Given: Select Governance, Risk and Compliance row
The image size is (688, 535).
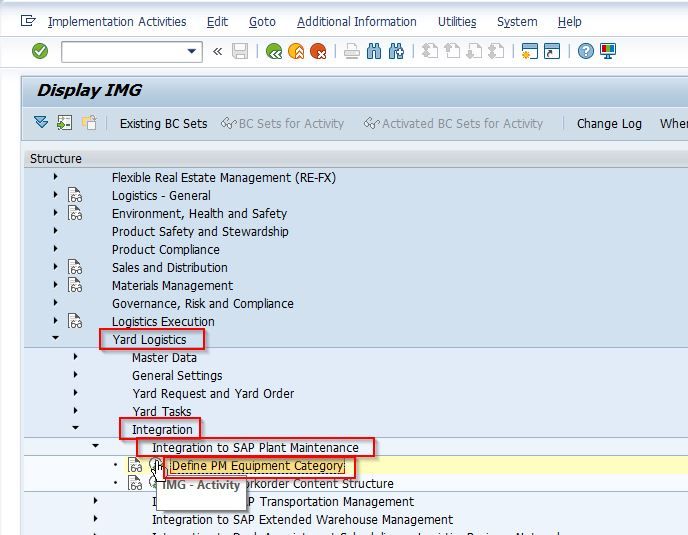Looking at the screenshot, I should coord(203,303).
